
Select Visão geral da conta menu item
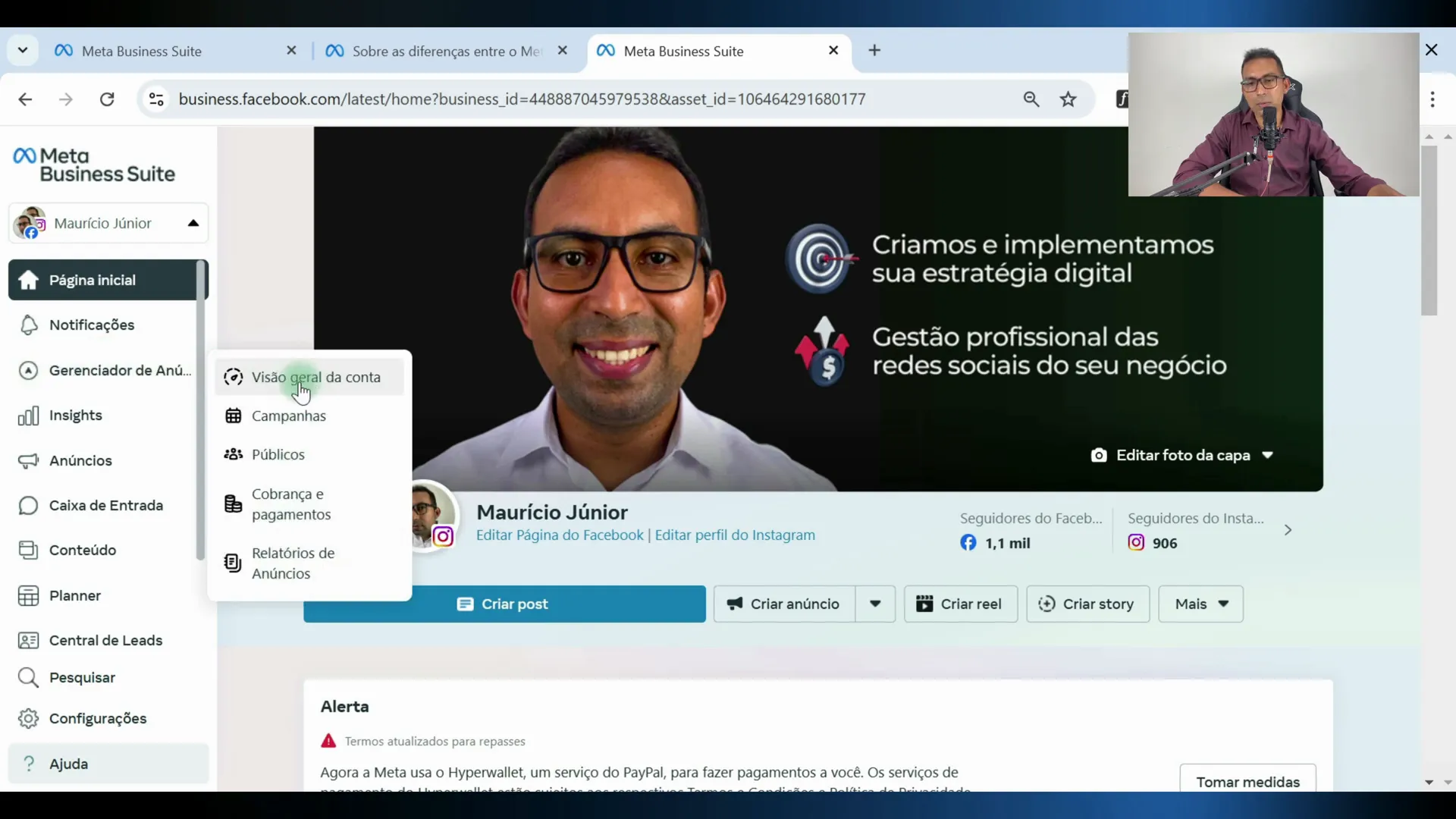(309, 377)
